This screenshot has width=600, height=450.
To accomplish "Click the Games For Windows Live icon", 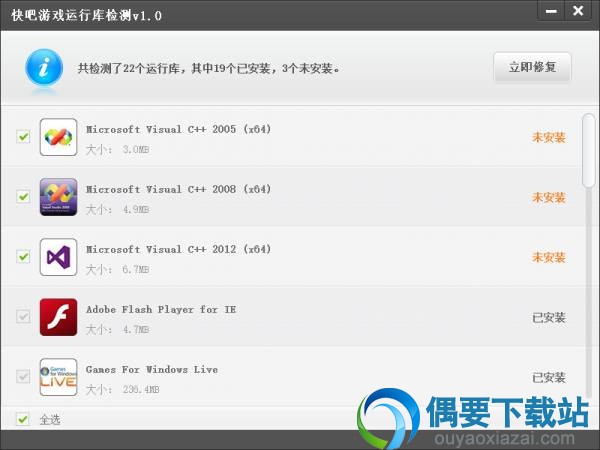I will click(x=59, y=377).
